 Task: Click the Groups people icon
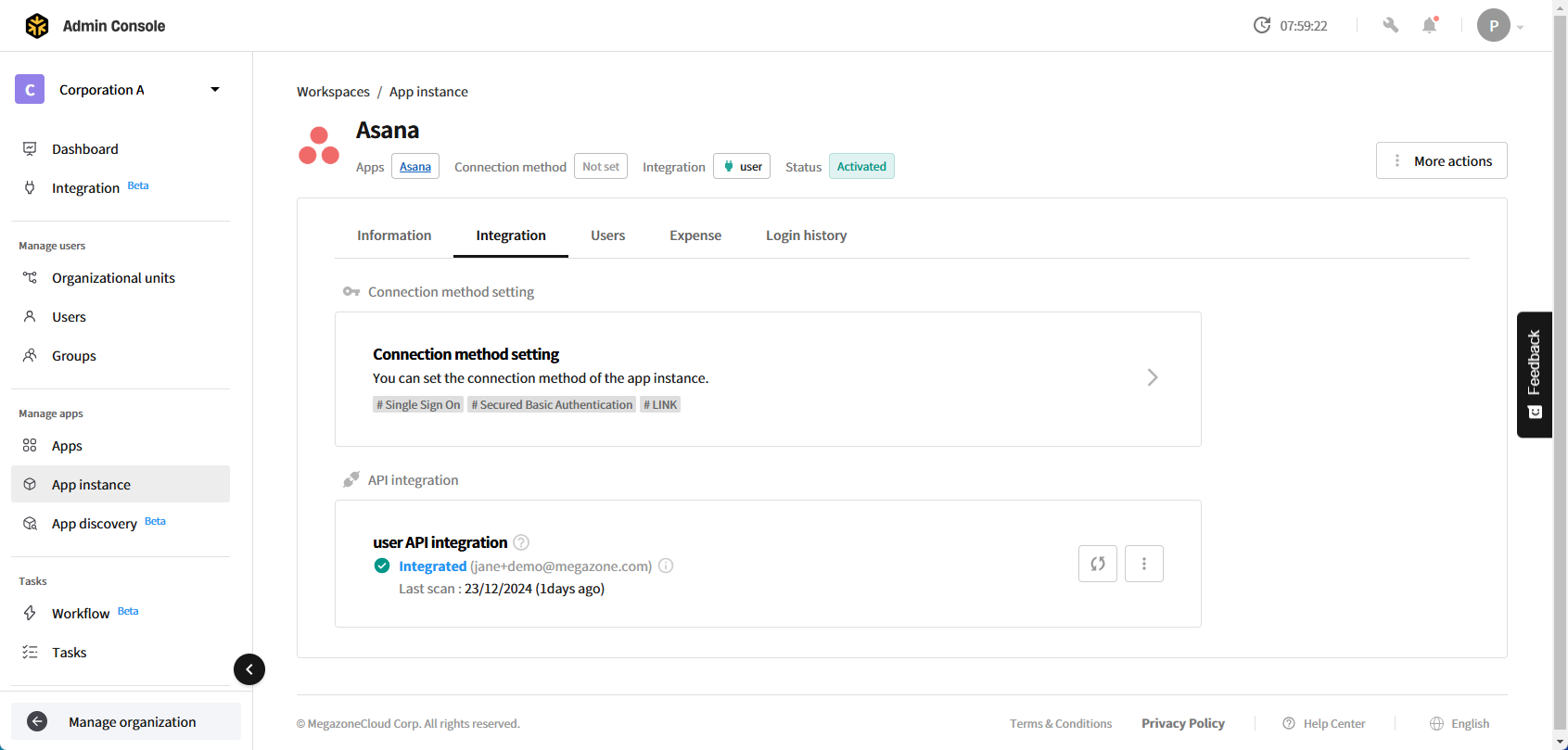click(x=30, y=355)
